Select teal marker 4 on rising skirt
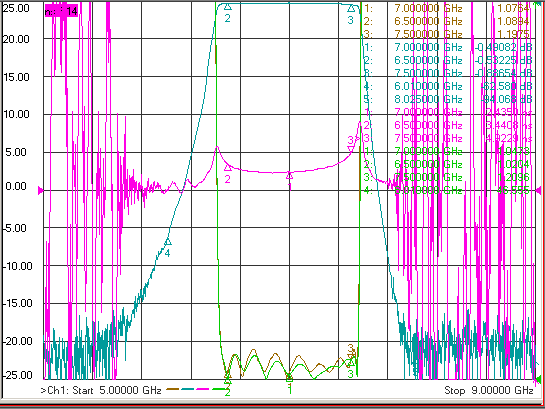 168,242
